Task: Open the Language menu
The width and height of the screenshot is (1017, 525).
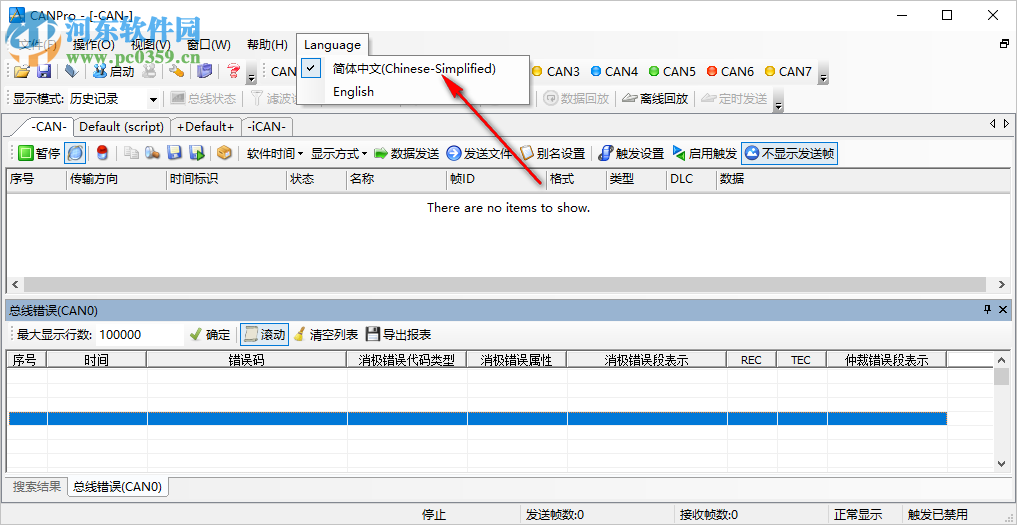Action: (x=332, y=45)
